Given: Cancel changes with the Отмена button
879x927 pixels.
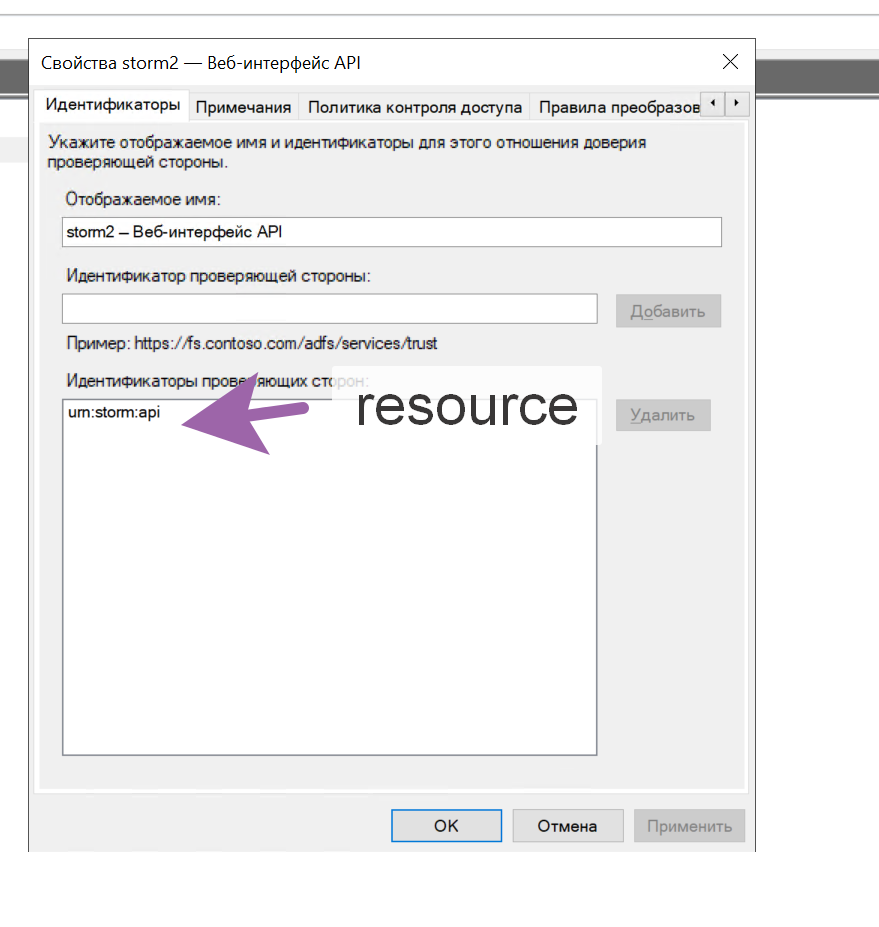Looking at the screenshot, I should click(567, 826).
